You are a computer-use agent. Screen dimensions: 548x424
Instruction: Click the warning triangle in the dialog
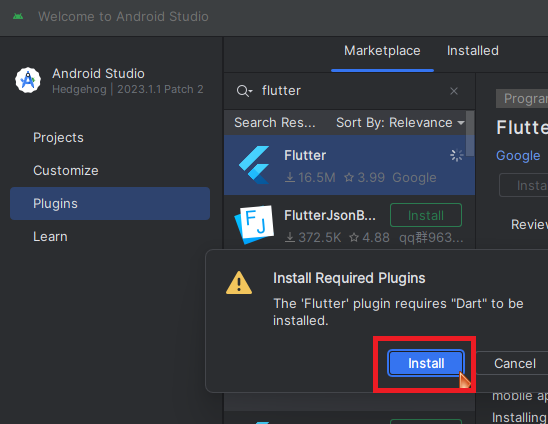[239, 282]
